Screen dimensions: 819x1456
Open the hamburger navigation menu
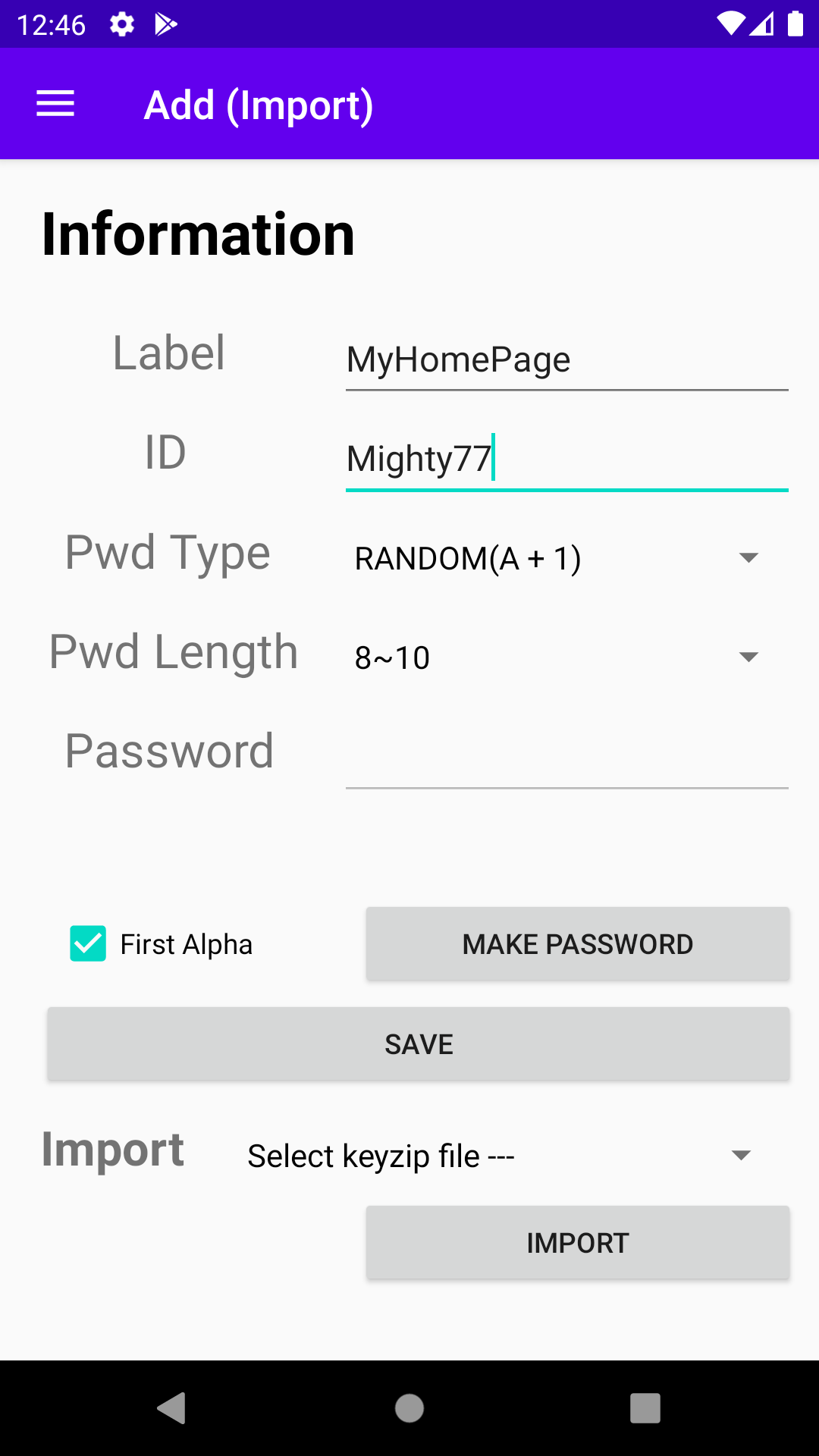pyautogui.click(x=55, y=104)
